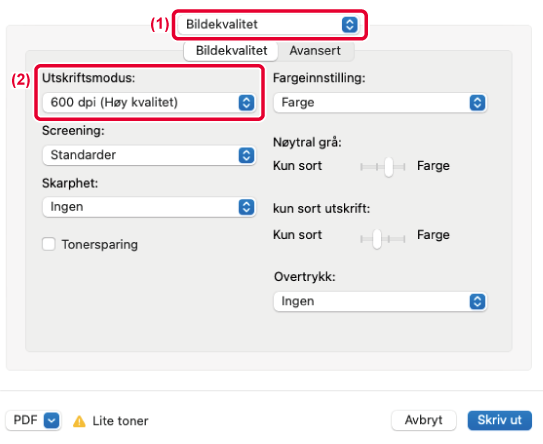Click the Avbryt button

pyautogui.click(x=424, y=420)
